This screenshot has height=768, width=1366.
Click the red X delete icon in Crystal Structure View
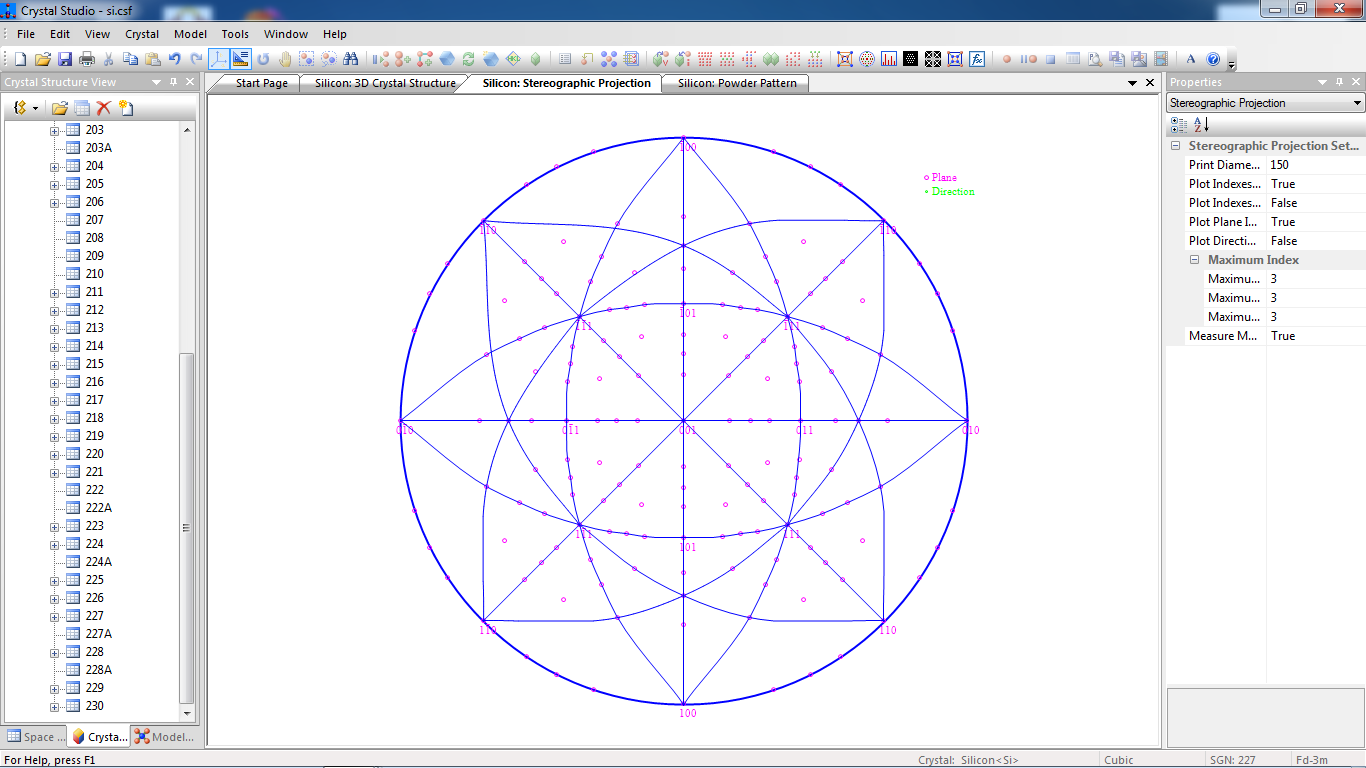pos(103,108)
